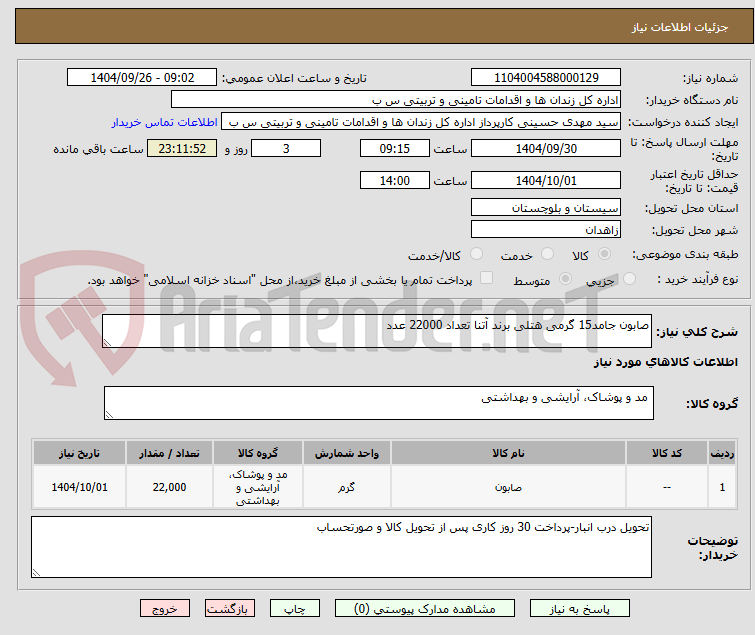Click the گروه کالا text area
The height and width of the screenshot is (635, 755).
[379, 403]
